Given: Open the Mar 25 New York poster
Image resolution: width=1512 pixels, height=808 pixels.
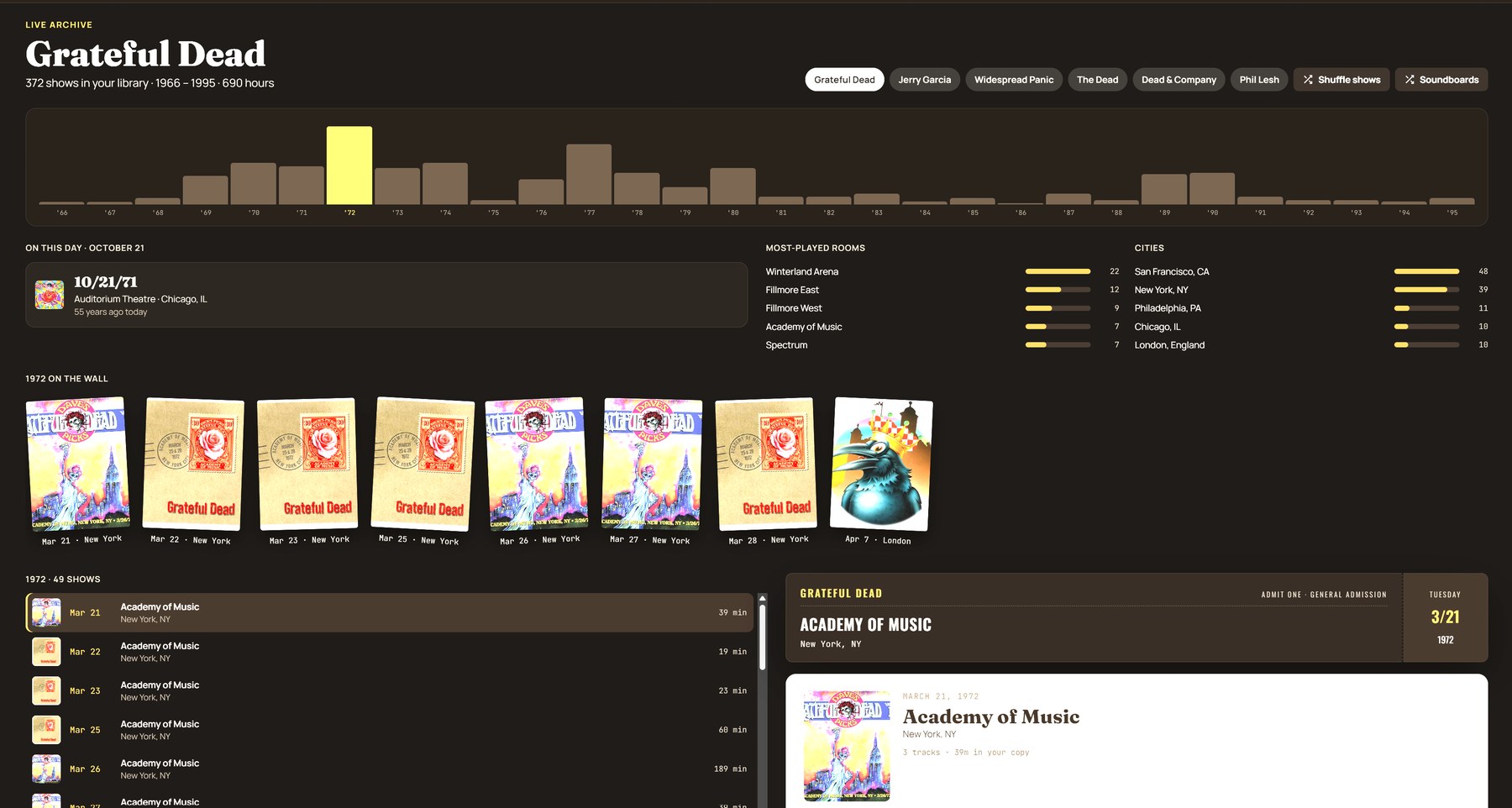Looking at the screenshot, I should point(423,464).
